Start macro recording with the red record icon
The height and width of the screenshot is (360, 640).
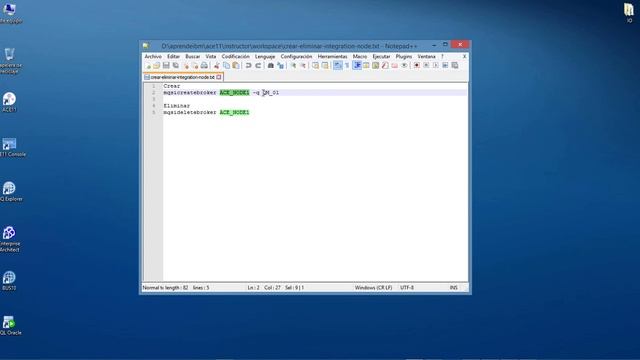417,66
